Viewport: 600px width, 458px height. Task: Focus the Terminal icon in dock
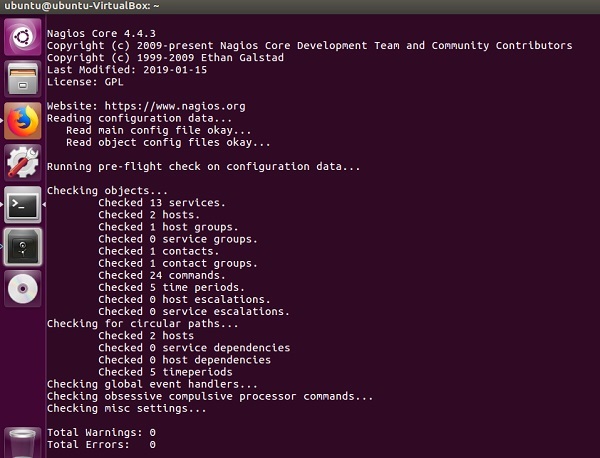tap(22, 204)
